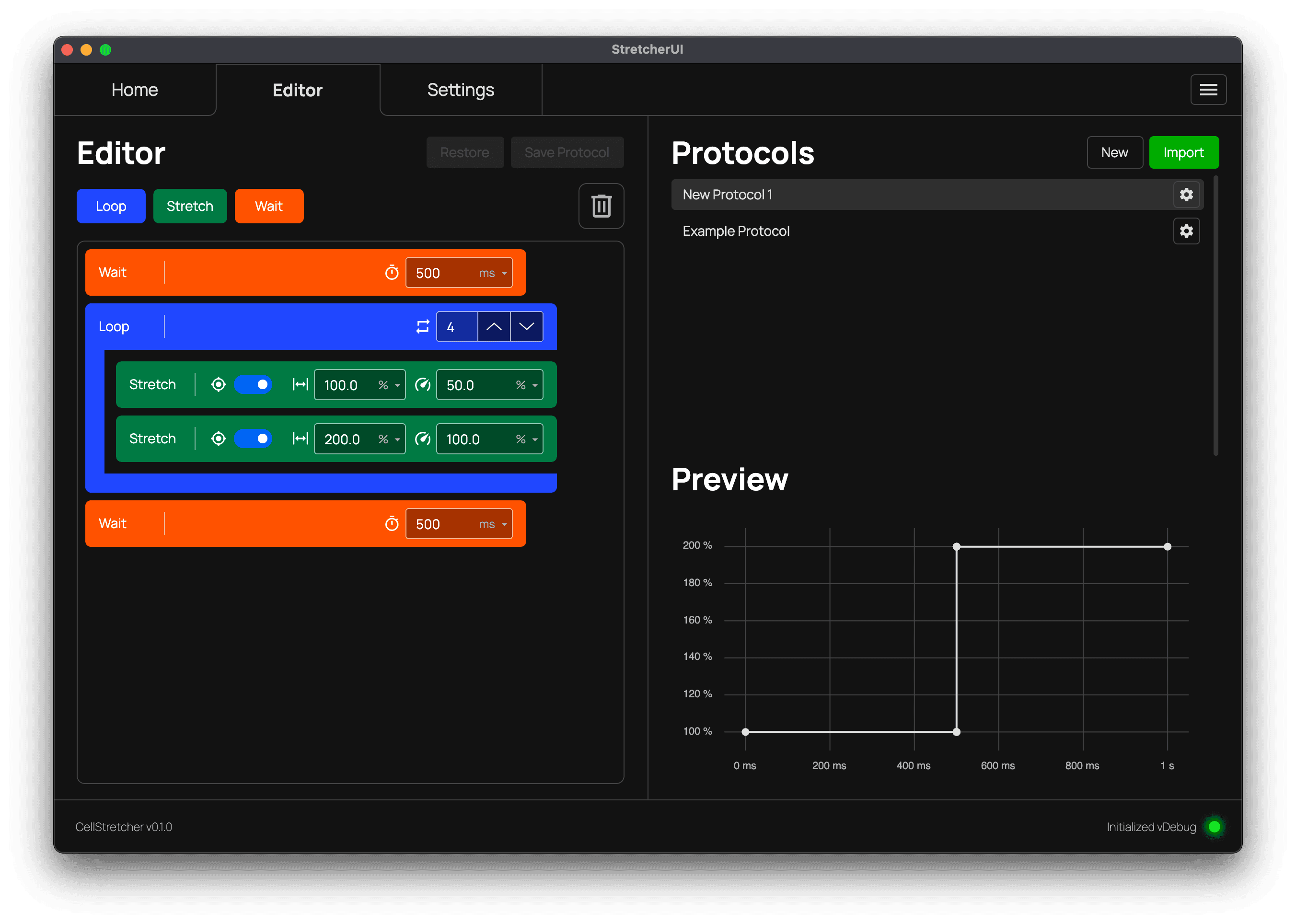The height and width of the screenshot is (924, 1296).
Task: Click the chart point at 1 s, 200 %
Action: click(x=1167, y=546)
